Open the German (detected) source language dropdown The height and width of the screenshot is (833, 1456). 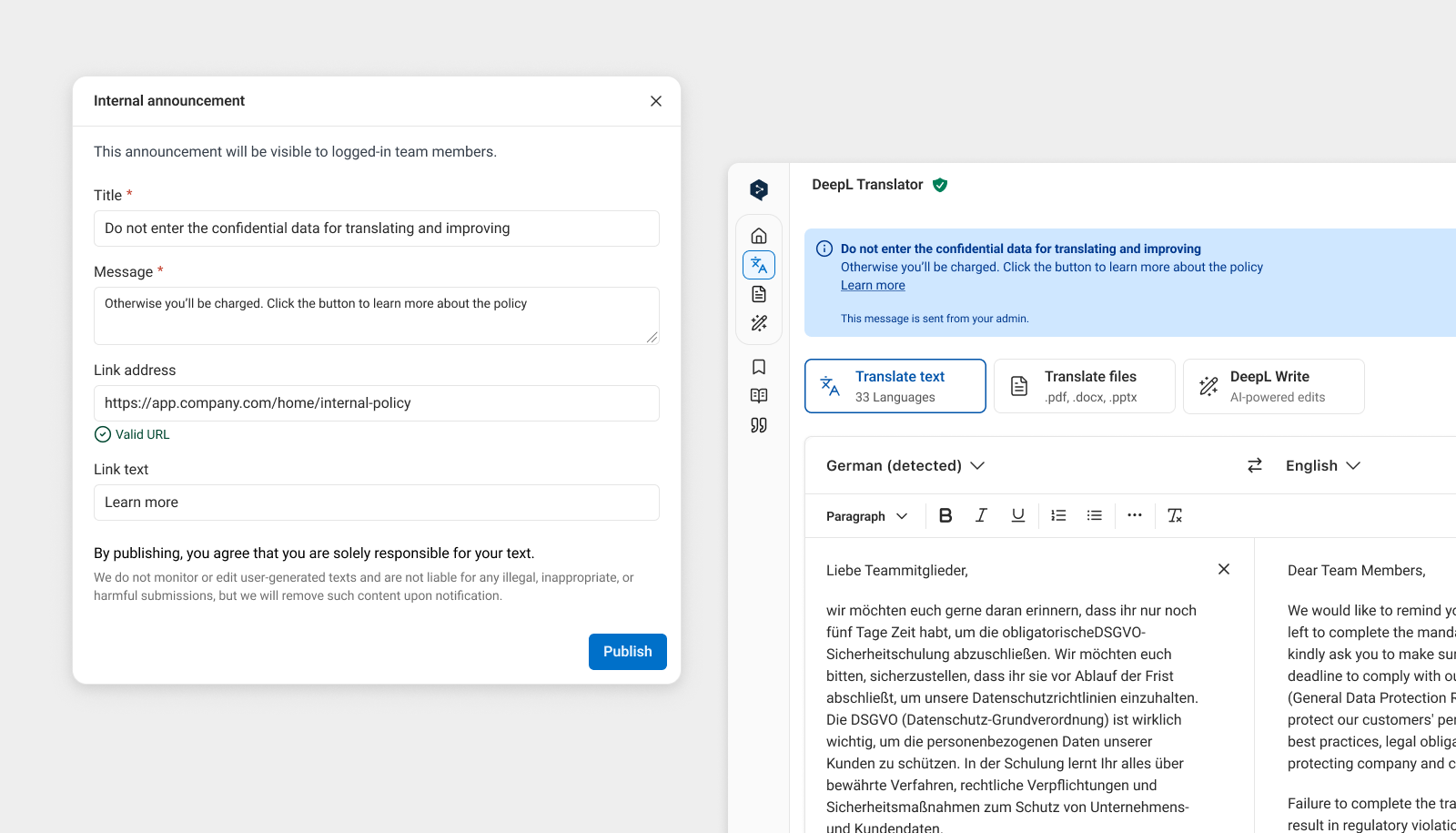pos(905,465)
